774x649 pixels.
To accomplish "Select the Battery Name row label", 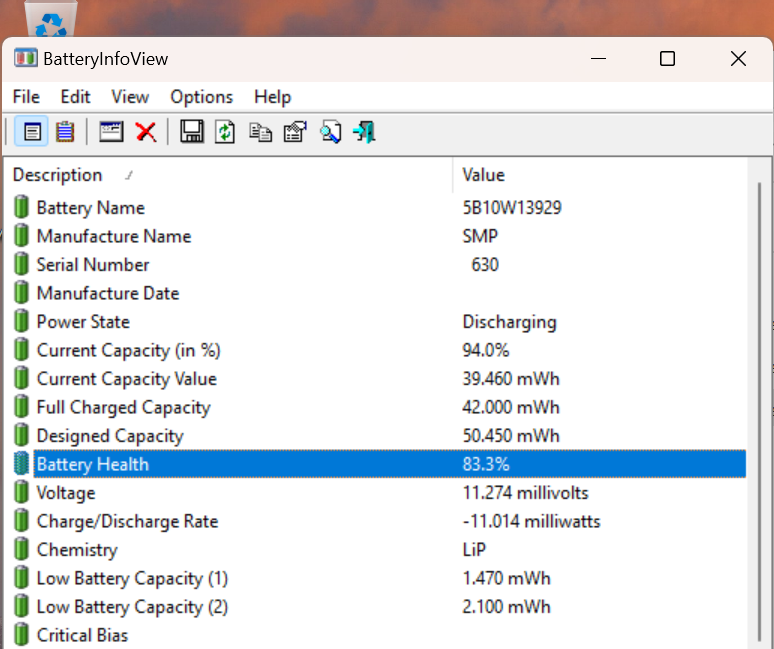I will [91, 208].
